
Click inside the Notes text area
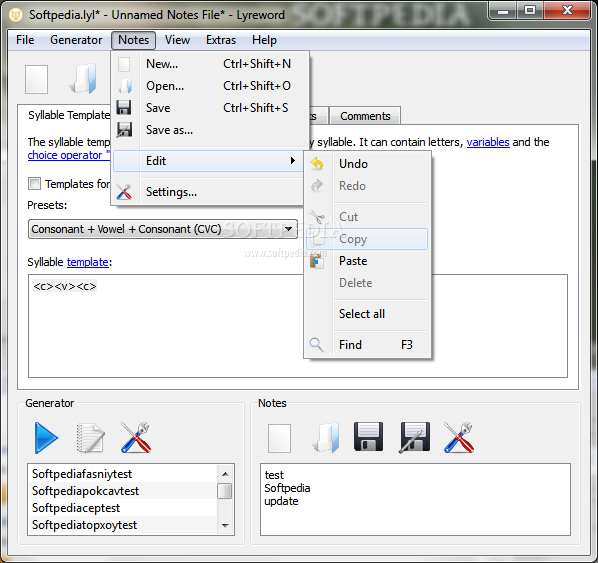[415, 499]
